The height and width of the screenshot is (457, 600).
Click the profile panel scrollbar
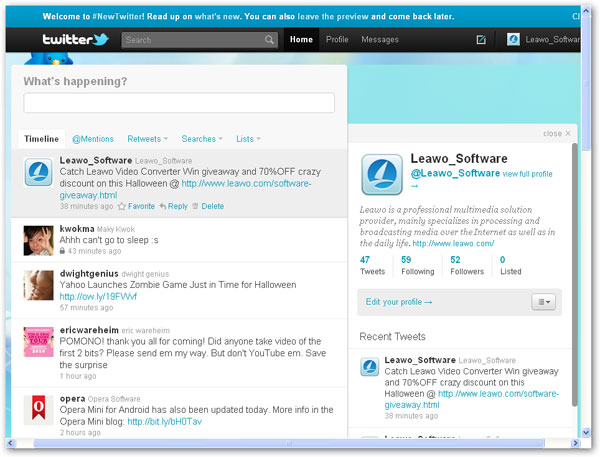[x=574, y=274]
